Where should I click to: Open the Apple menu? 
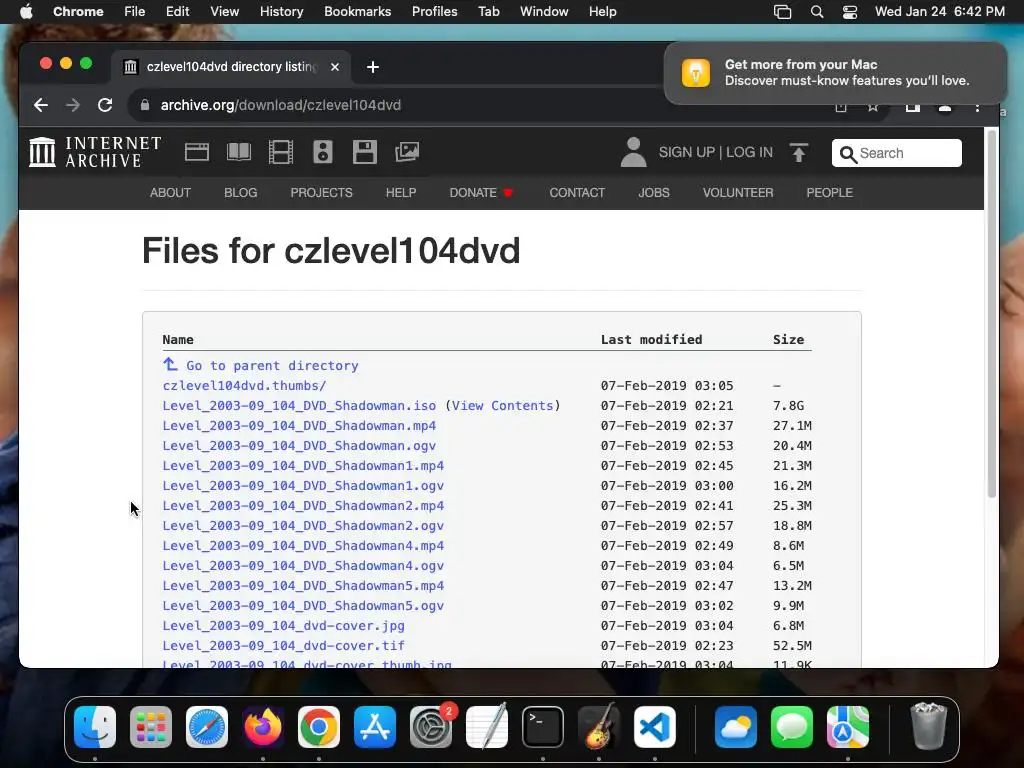point(26,12)
